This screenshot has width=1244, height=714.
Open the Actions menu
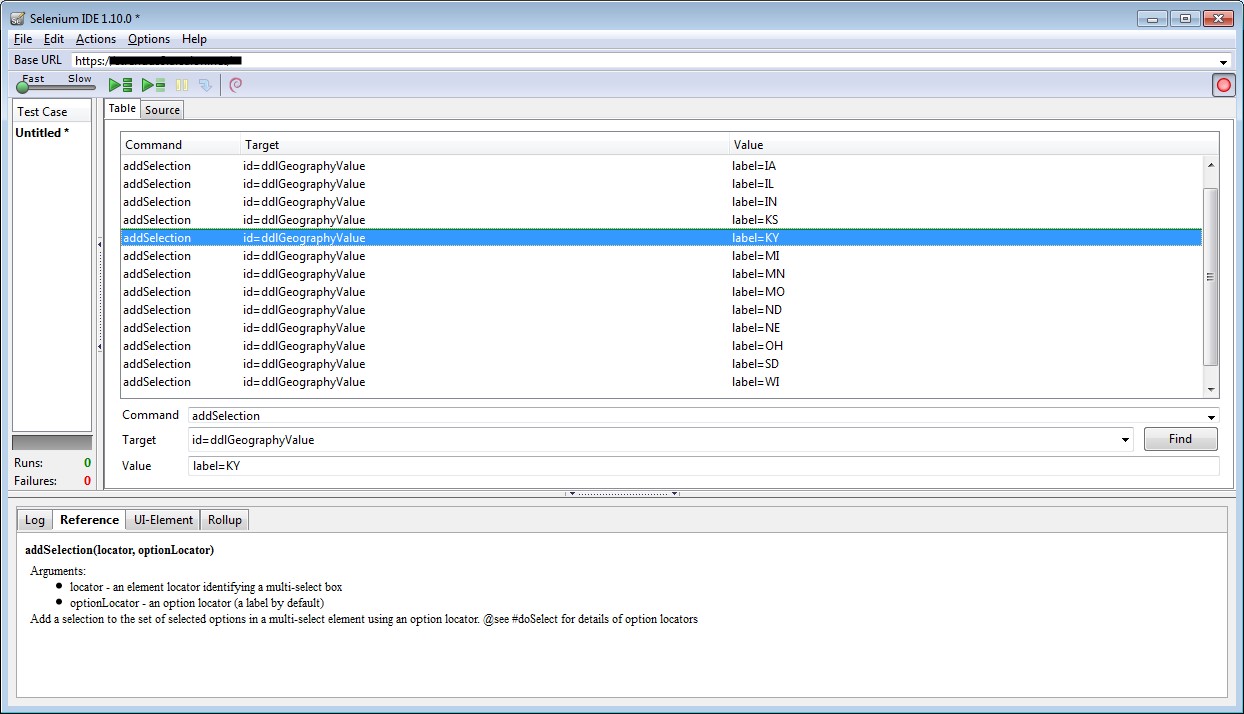pyautogui.click(x=96, y=39)
